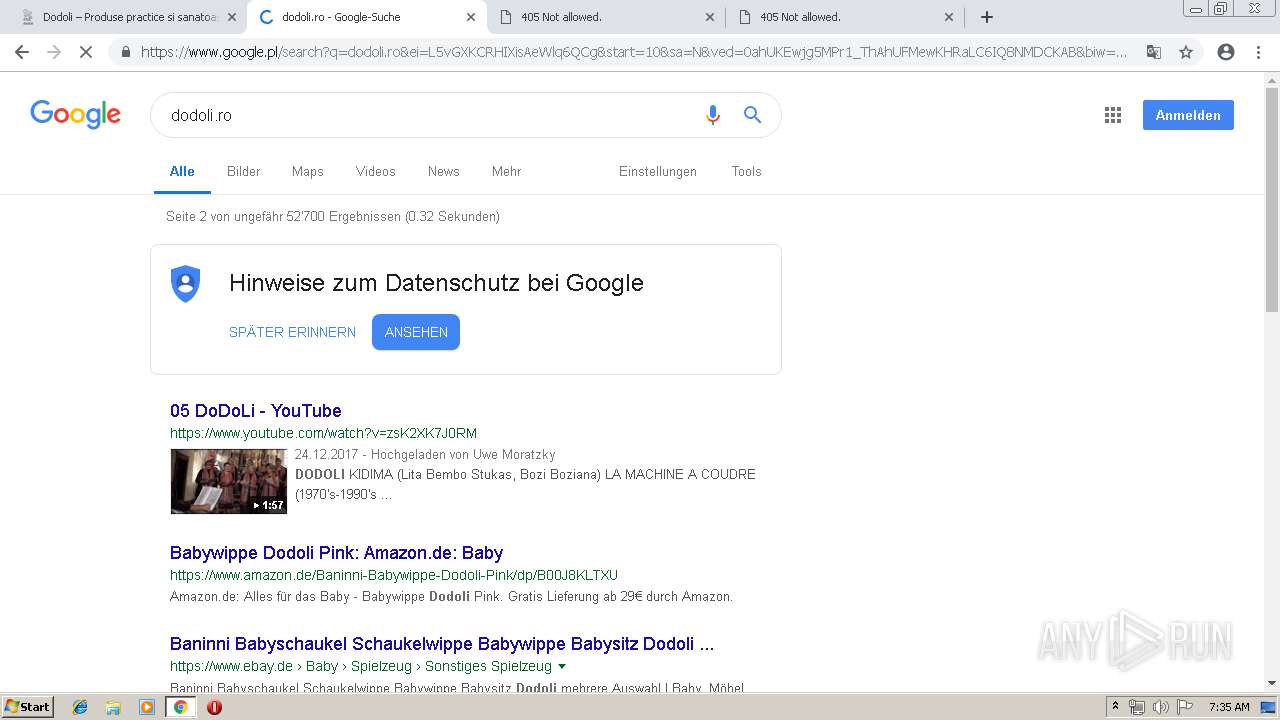Select Chrome icon in taskbar

(181, 707)
